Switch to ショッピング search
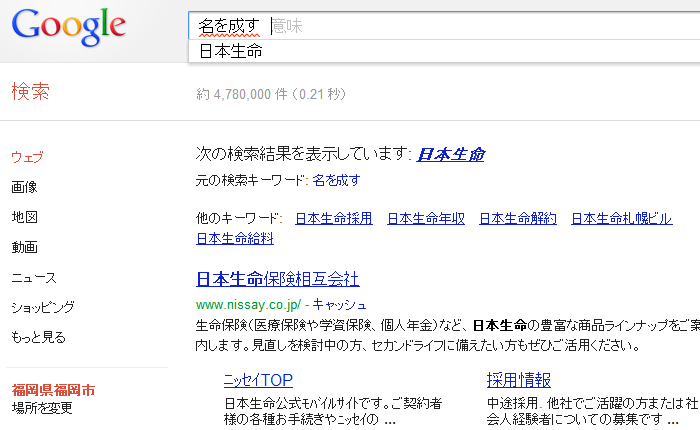700x430 pixels. [x=43, y=307]
